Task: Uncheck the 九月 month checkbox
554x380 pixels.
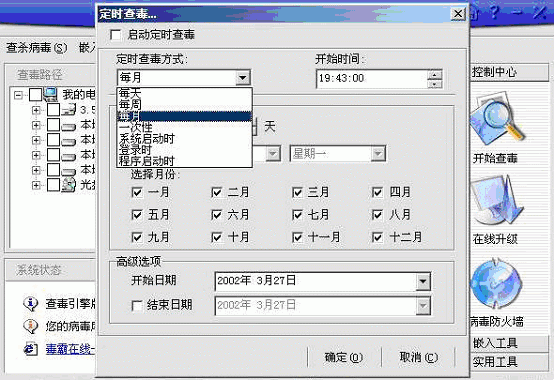Action: tap(136, 237)
